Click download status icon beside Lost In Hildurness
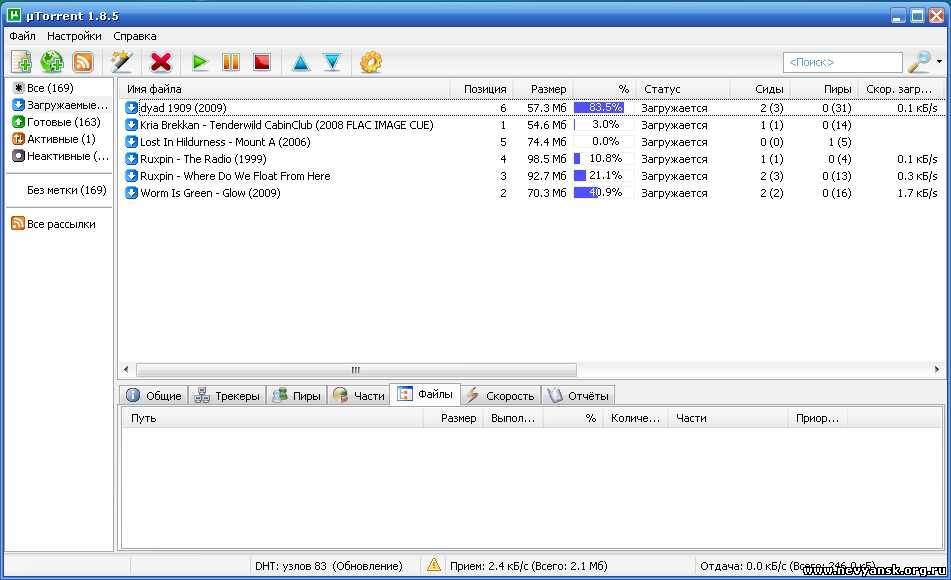This screenshot has width=951, height=580. [131, 142]
